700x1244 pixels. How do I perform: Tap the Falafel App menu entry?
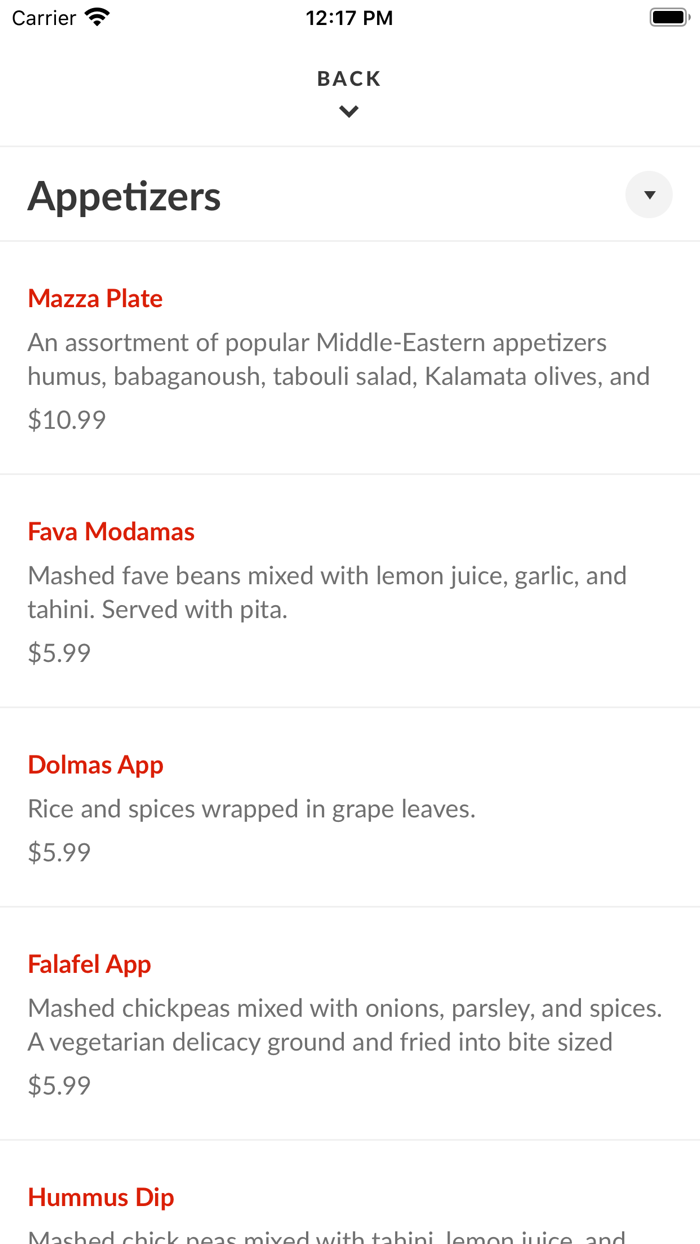coord(89,963)
